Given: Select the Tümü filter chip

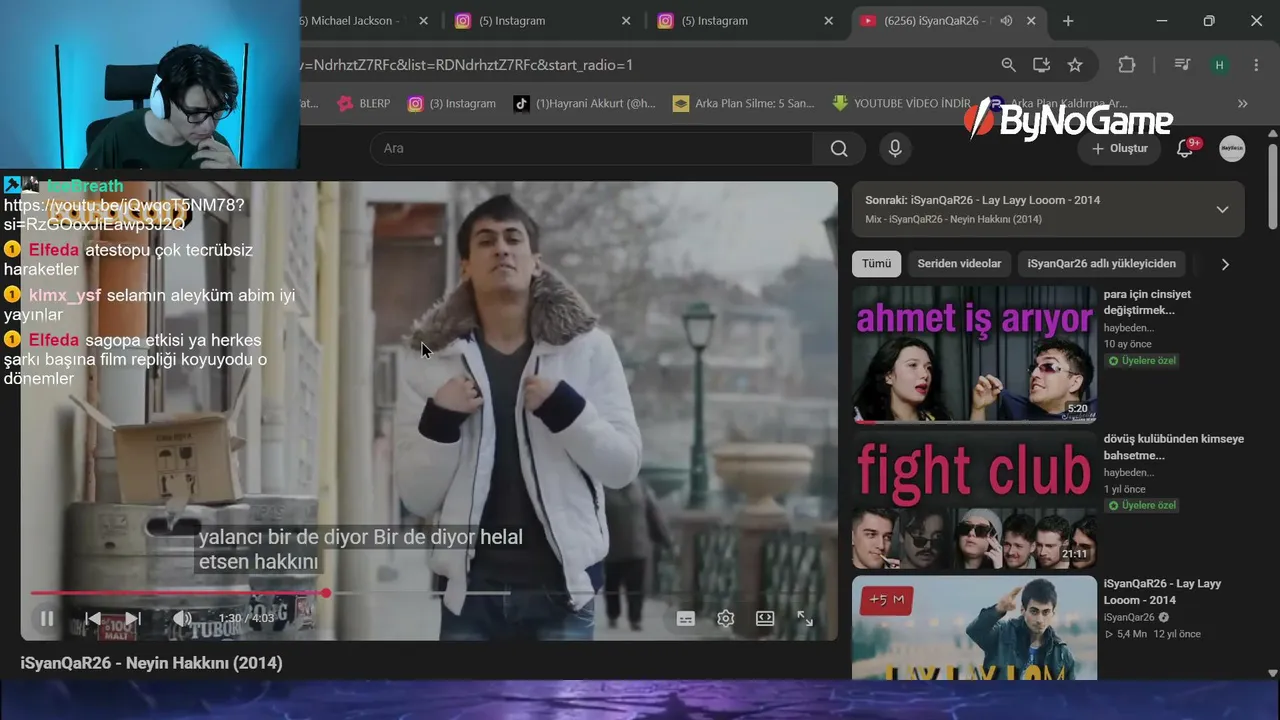Looking at the screenshot, I should [876, 264].
